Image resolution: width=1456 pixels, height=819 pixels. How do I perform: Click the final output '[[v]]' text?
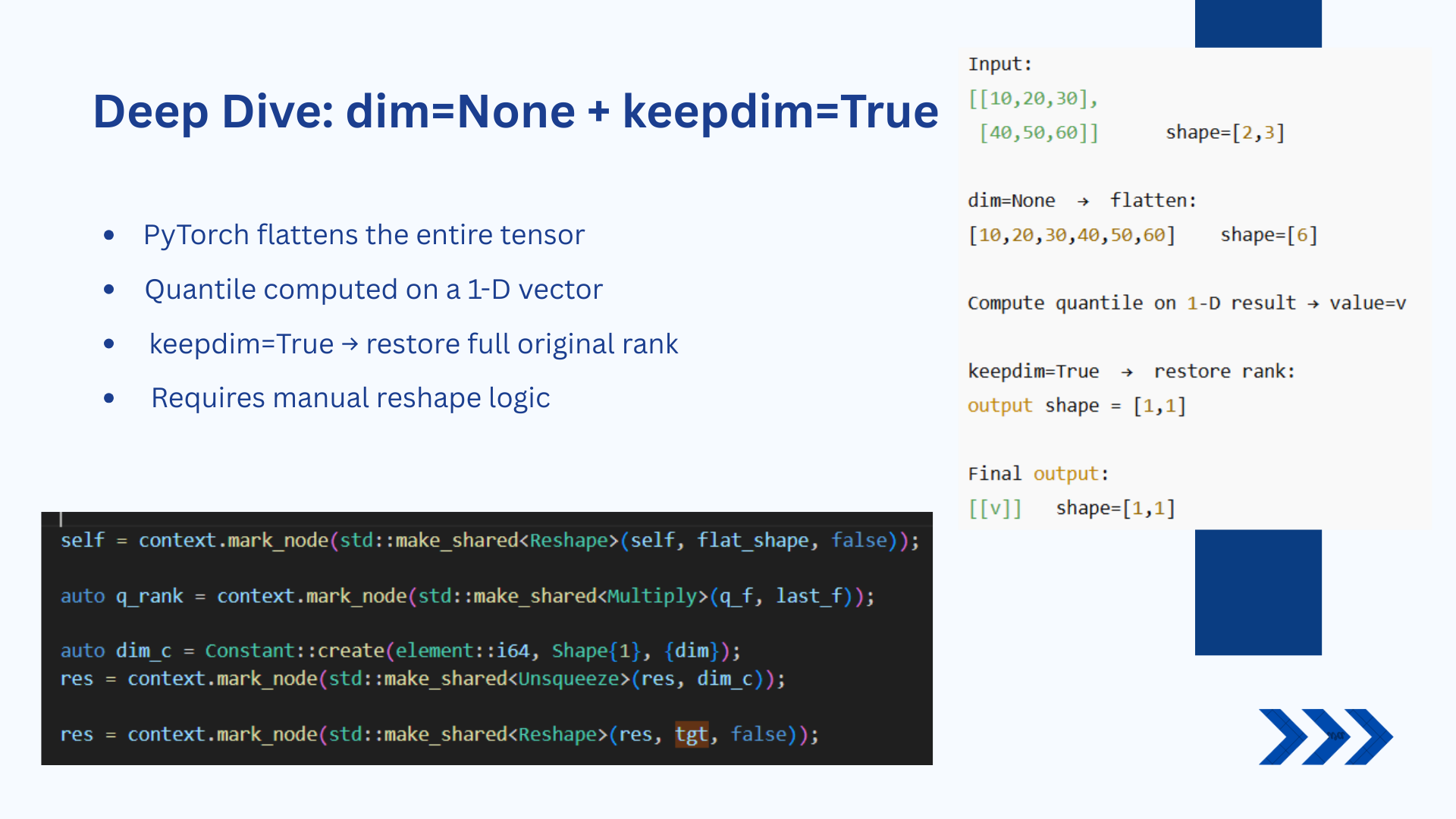(995, 508)
